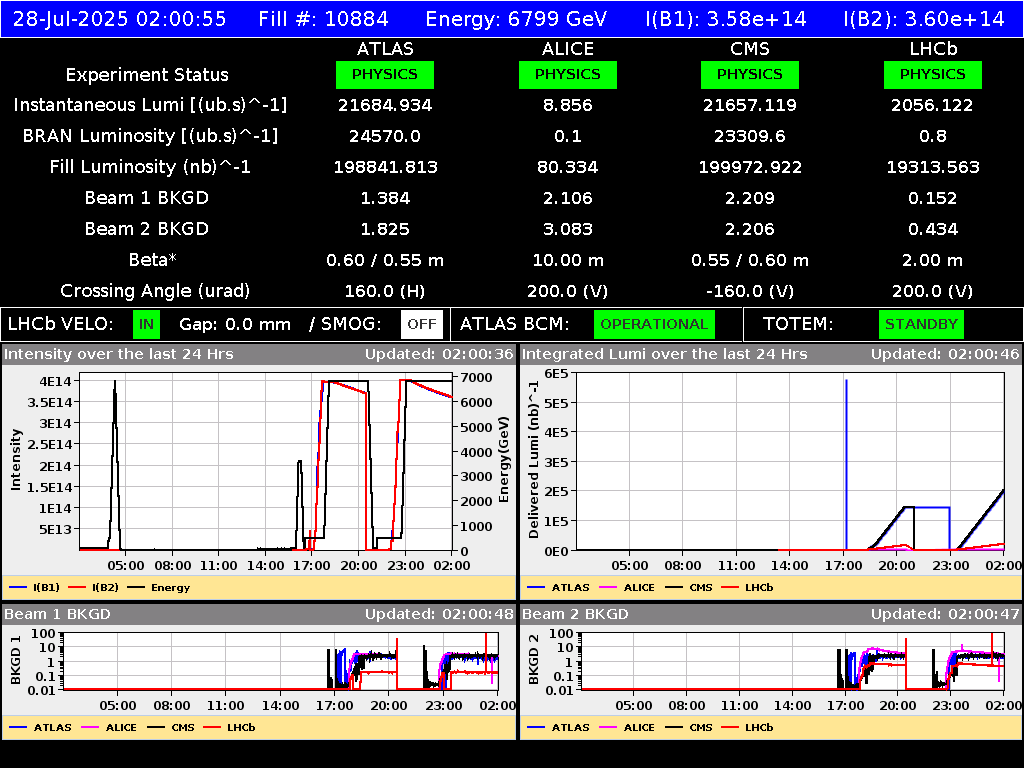This screenshot has width=1024, height=768.
Task: Click CMS legend entry in Beam 2 BKGD chart
Action: (688, 727)
